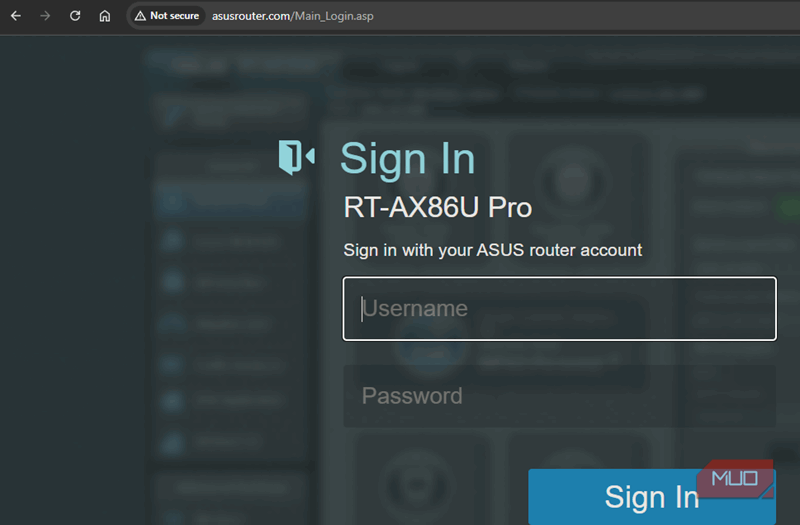Open the Not secure site info chip
The height and width of the screenshot is (525, 800).
coord(167,16)
